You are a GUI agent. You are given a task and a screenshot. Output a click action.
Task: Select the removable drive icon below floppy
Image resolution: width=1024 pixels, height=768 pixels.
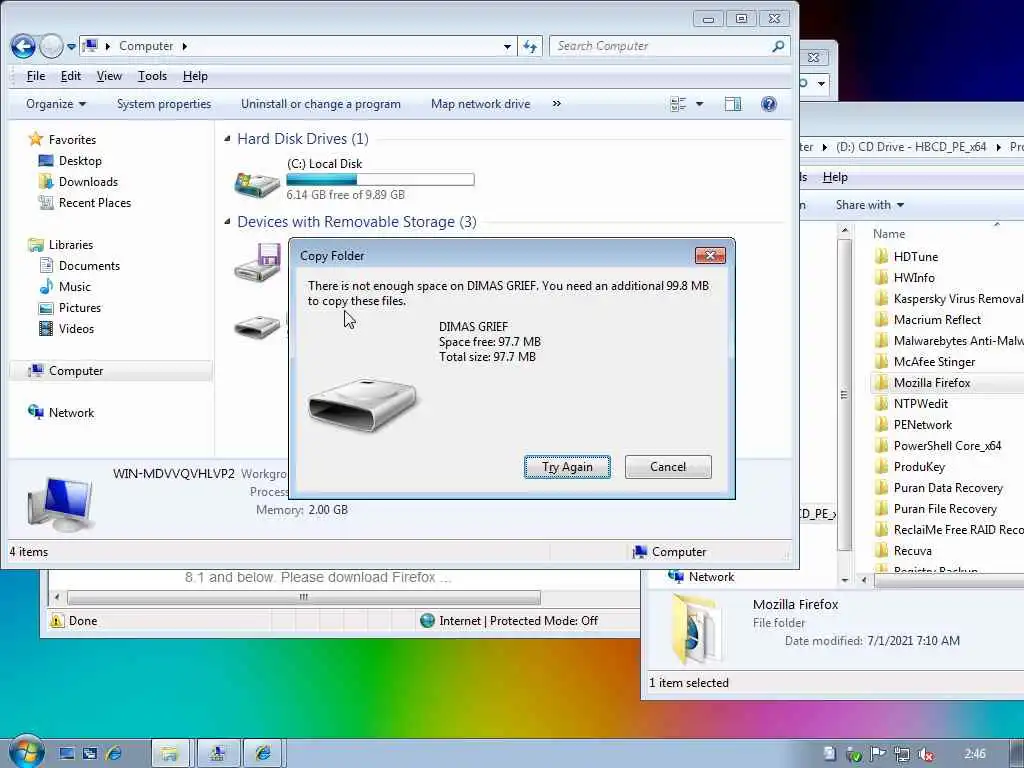click(257, 326)
